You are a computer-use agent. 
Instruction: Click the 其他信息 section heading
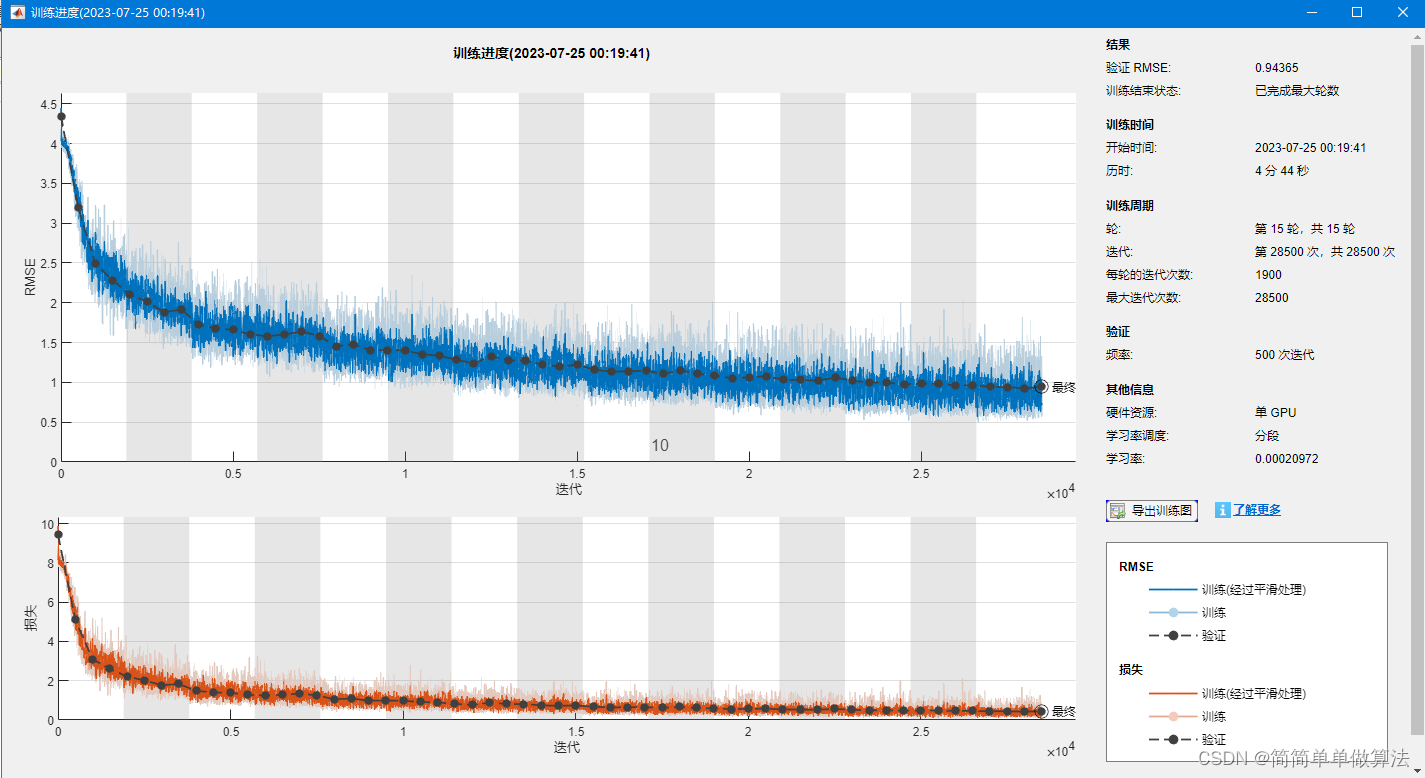click(1130, 390)
